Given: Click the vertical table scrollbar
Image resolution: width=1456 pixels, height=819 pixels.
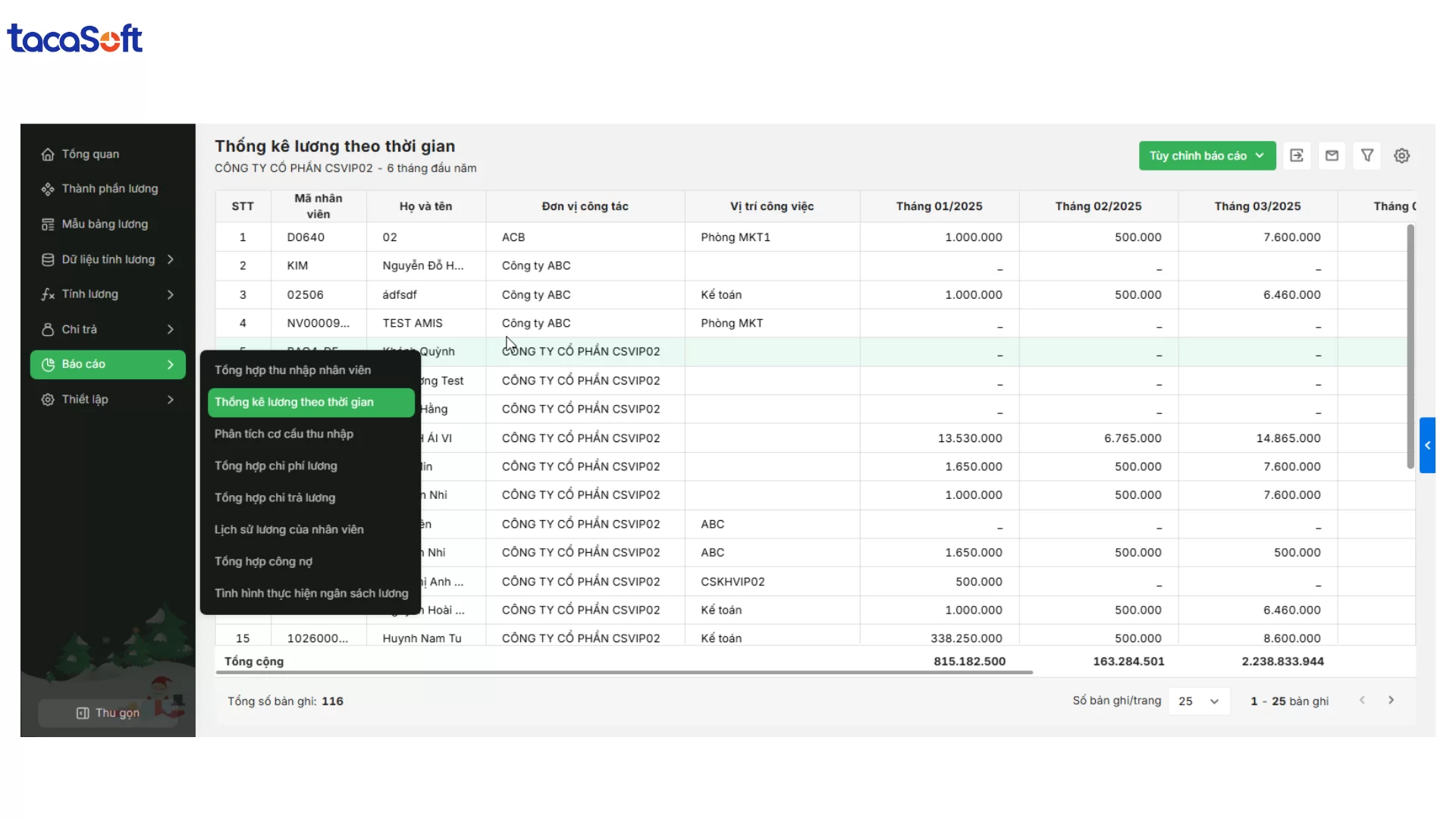Looking at the screenshot, I should tap(1410, 346).
